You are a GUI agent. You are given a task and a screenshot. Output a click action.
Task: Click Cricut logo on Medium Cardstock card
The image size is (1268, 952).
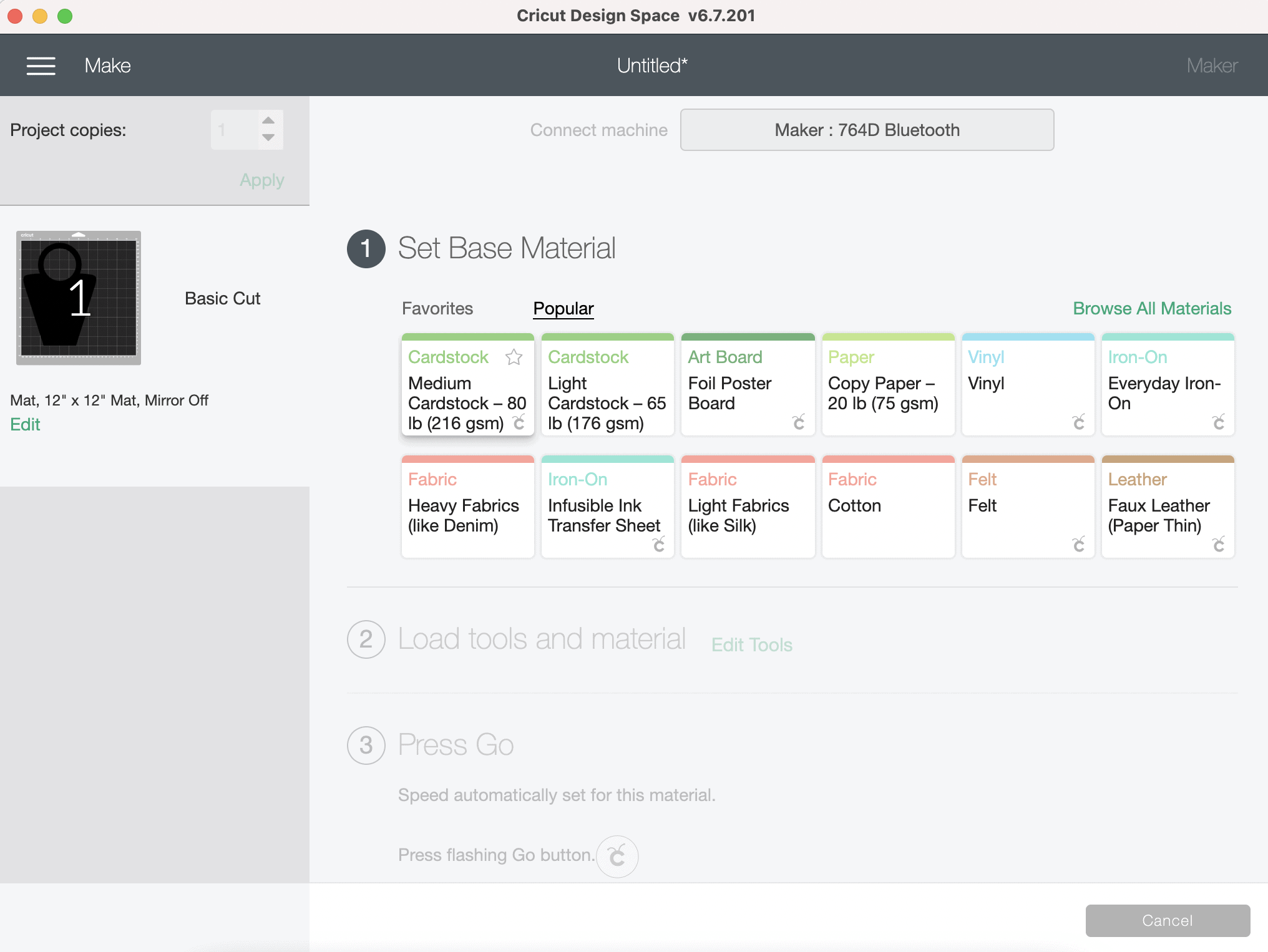pyautogui.click(x=519, y=422)
